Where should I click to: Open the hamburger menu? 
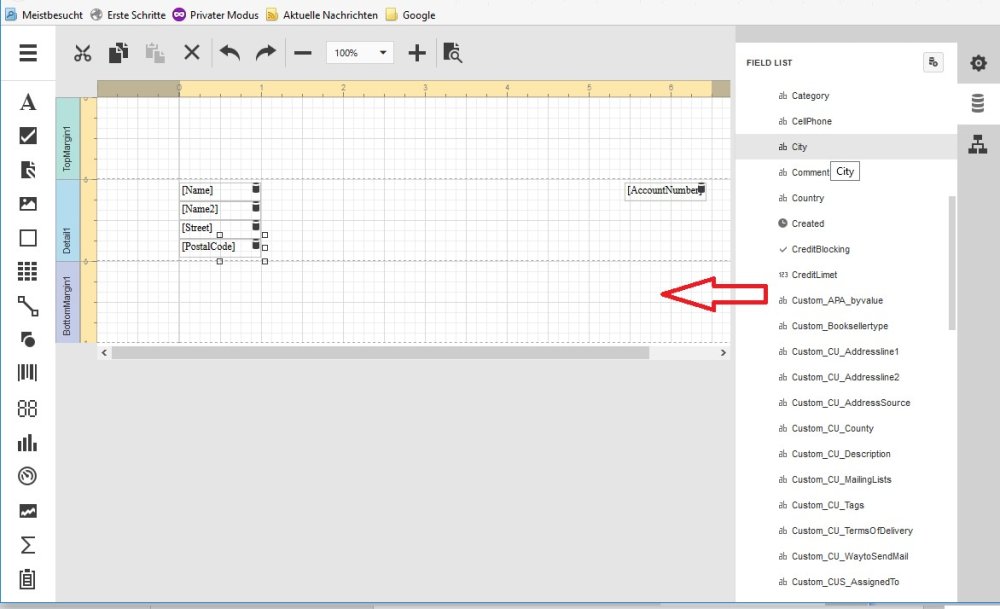28,53
